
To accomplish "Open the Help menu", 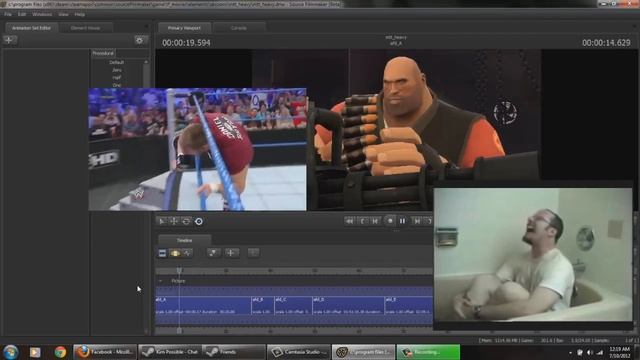I will 80,14.
